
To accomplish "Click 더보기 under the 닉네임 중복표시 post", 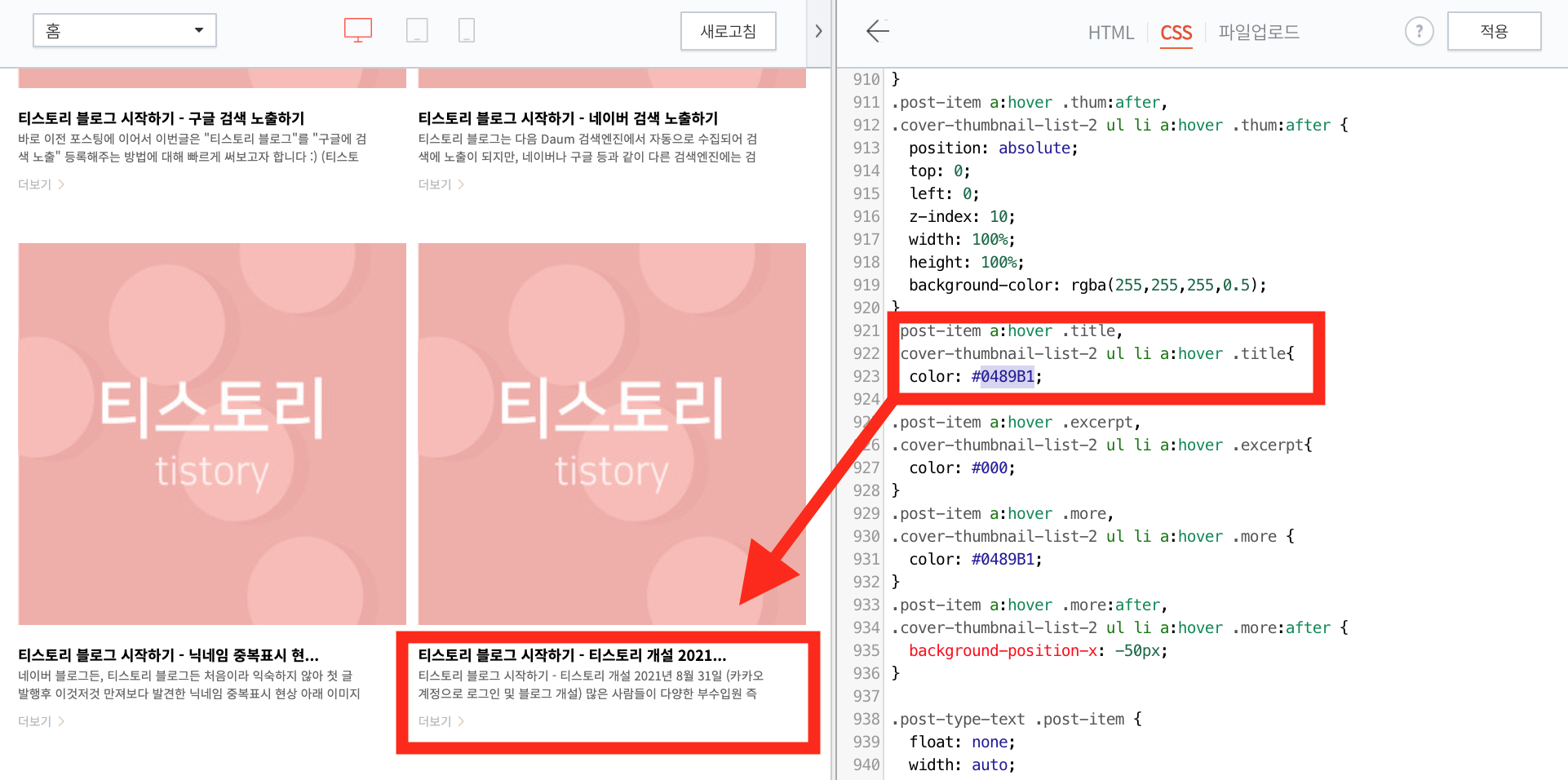I will click(41, 721).
